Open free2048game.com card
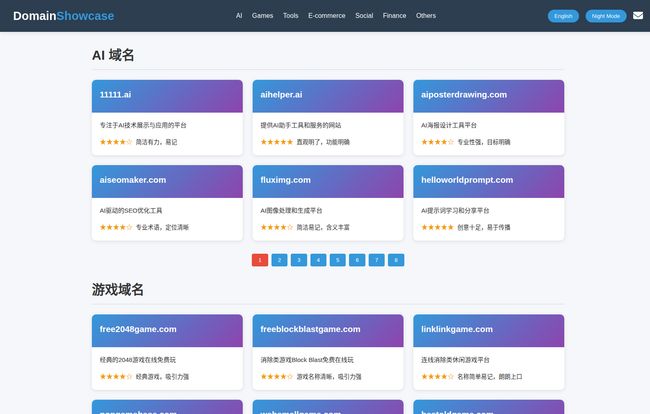 pyautogui.click(x=167, y=352)
